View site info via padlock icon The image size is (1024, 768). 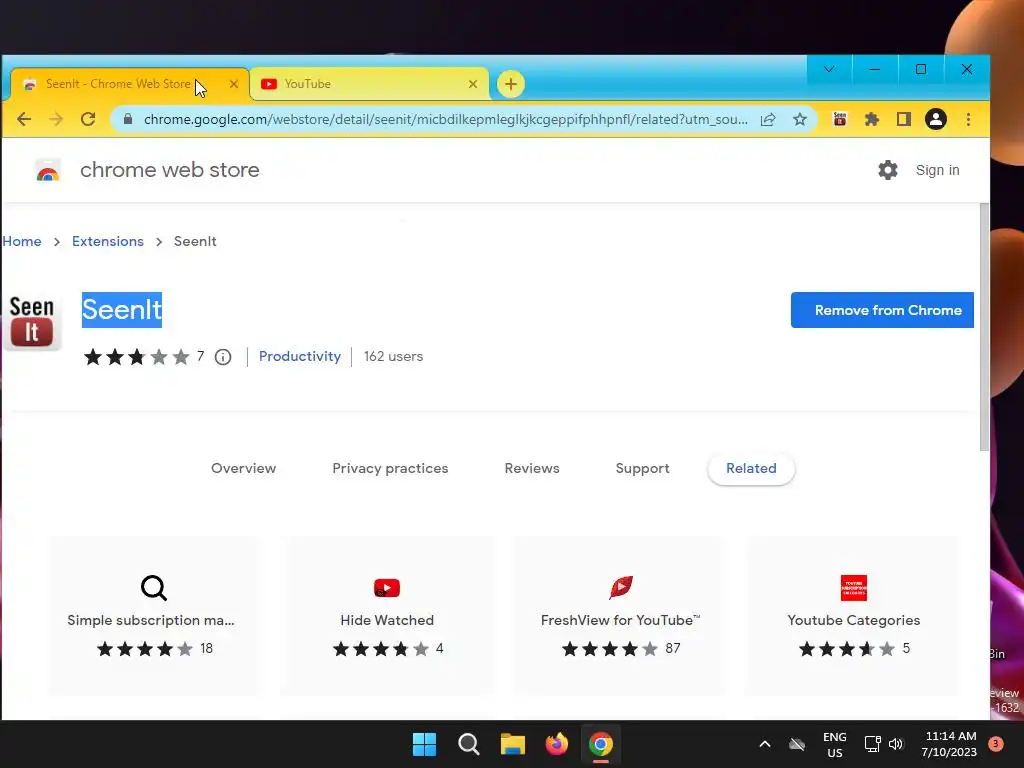pyautogui.click(x=128, y=120)
